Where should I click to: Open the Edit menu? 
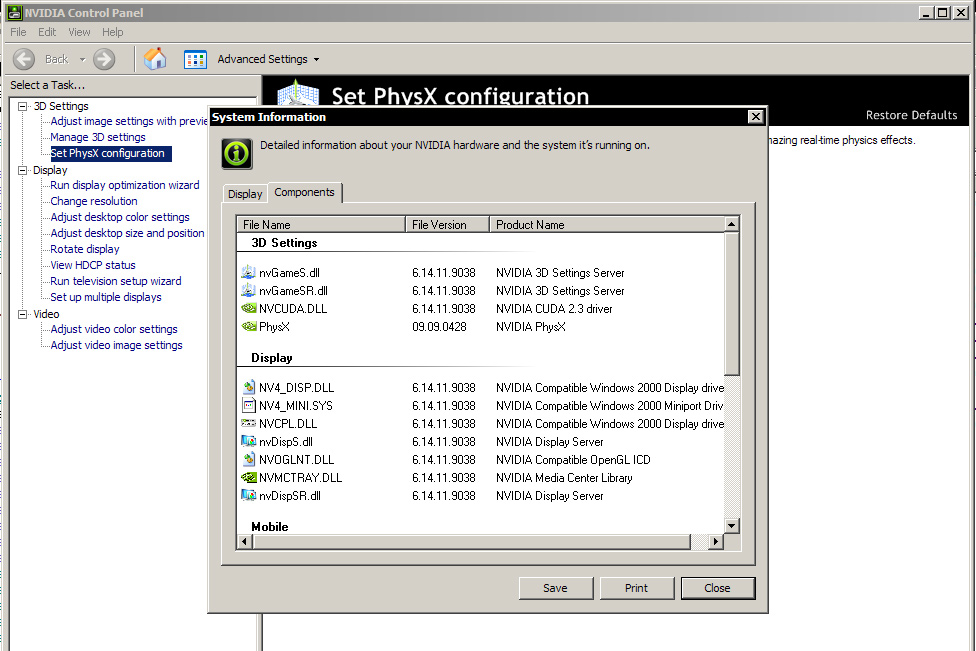47,32
